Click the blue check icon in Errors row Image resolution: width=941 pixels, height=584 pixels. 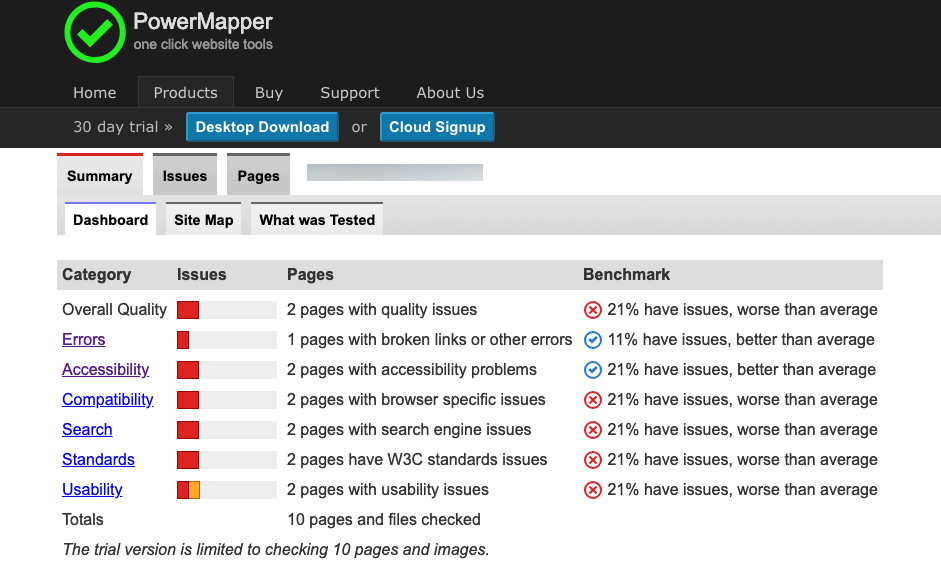[x=592, y=340]
